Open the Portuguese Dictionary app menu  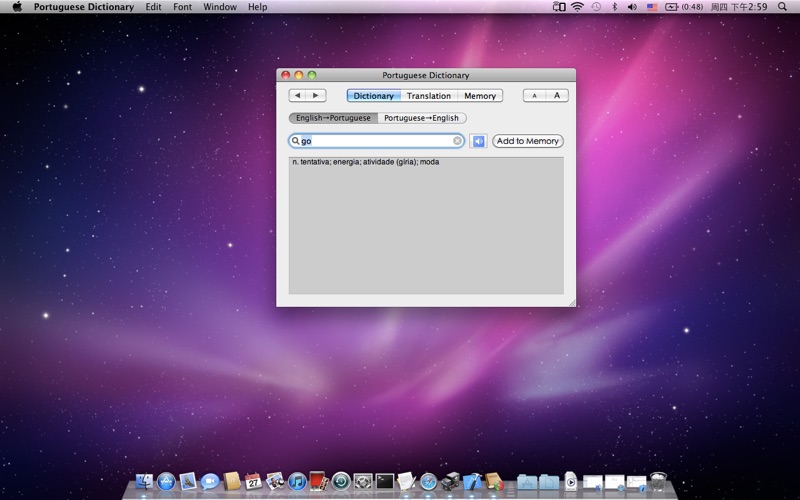[x=84, y=7]
